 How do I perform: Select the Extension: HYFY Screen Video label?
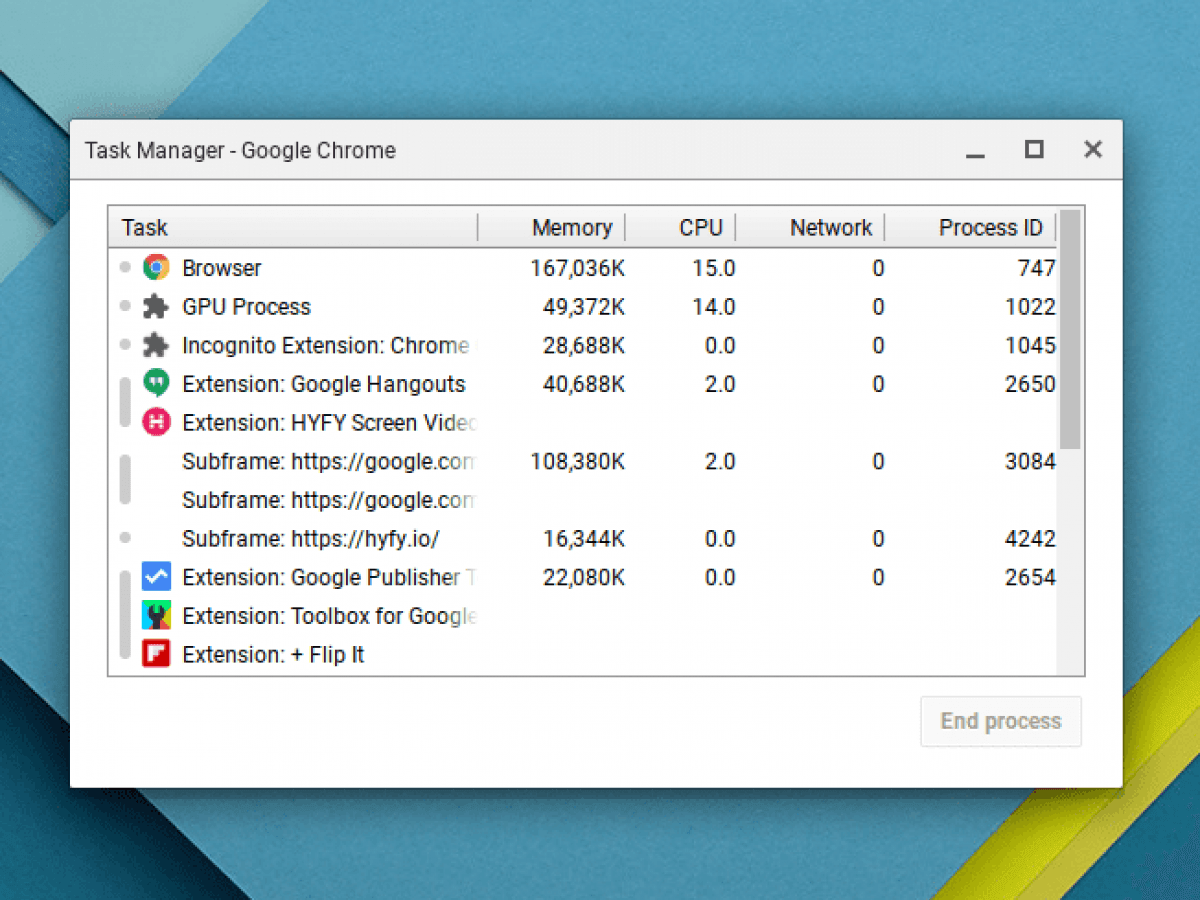[329, 423]
